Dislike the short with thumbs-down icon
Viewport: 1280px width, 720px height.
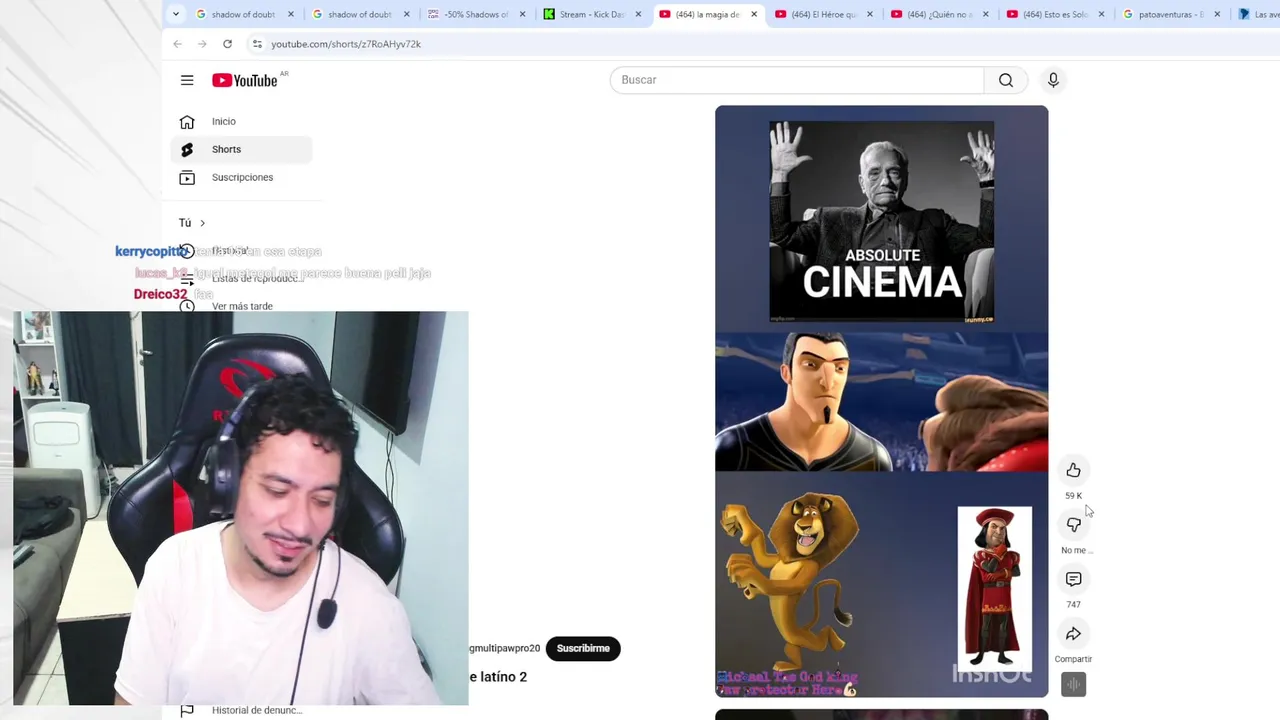pos(1073,525)
